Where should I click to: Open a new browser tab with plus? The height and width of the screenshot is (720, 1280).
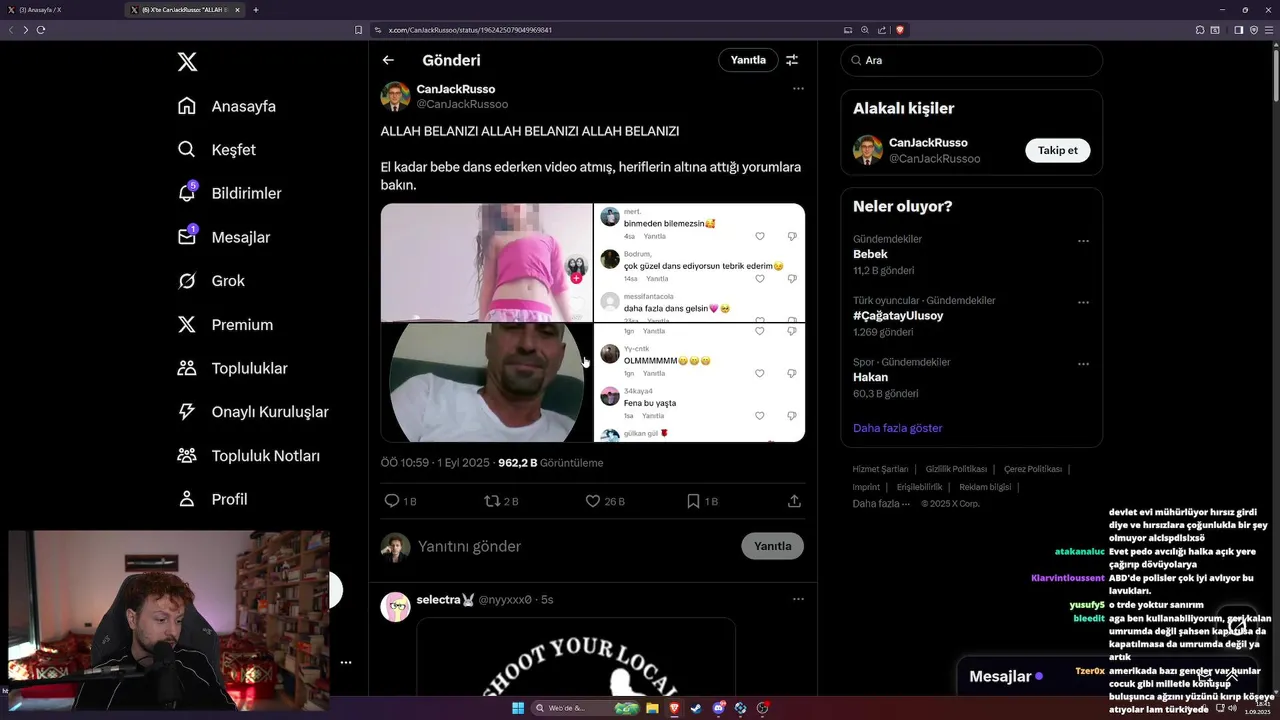pyautogui.click(x=256, y=10)
